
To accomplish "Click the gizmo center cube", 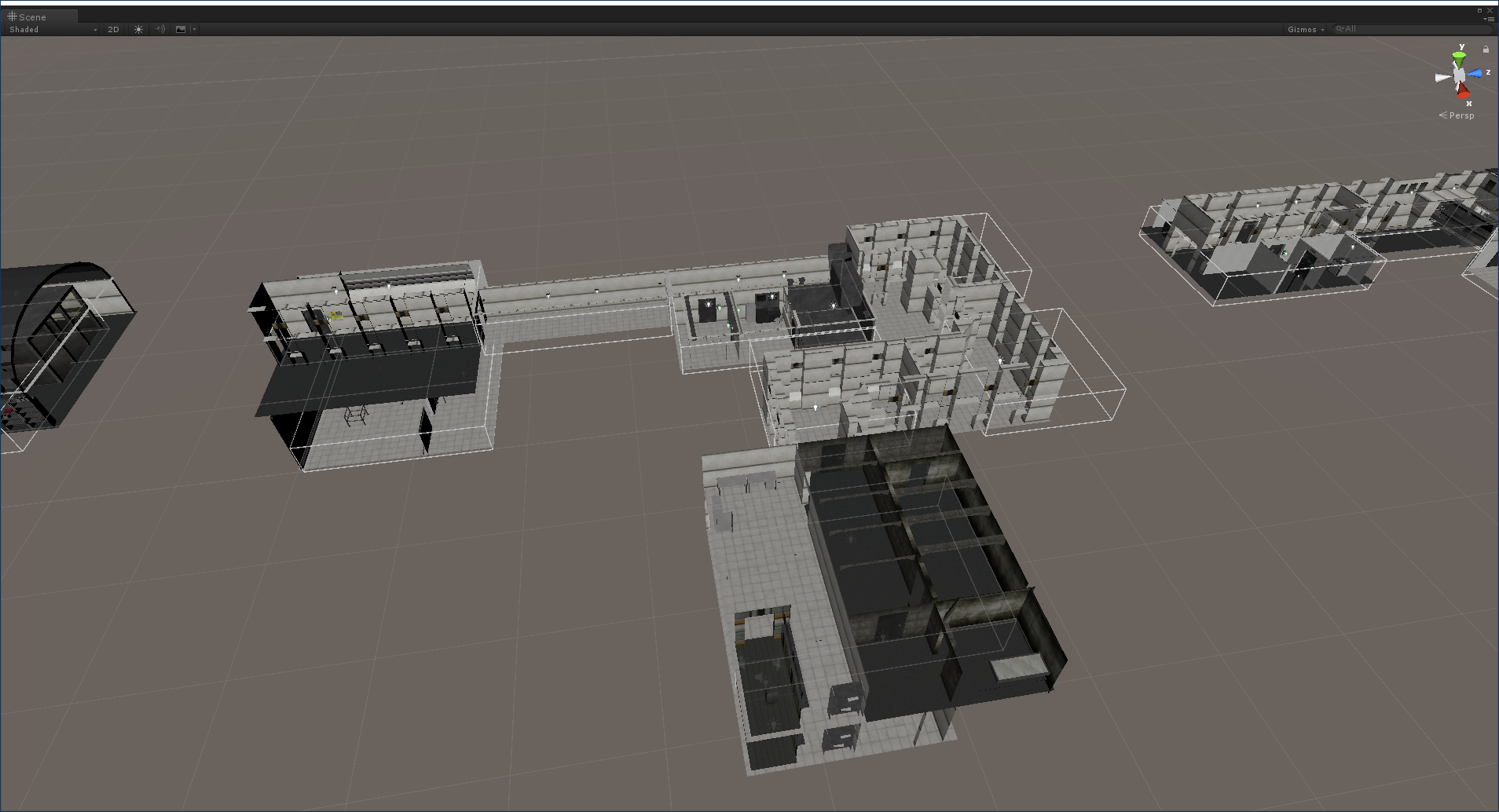I will click(1459, 75).
